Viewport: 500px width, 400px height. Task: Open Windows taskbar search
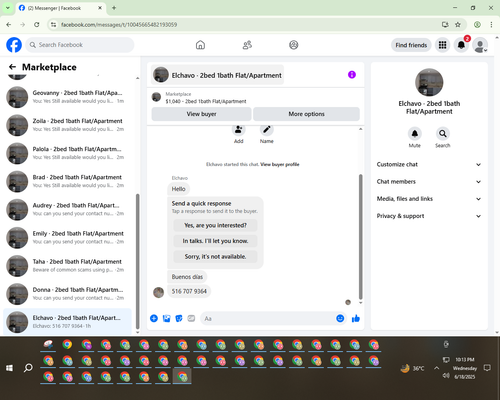[x=28, y=368]
